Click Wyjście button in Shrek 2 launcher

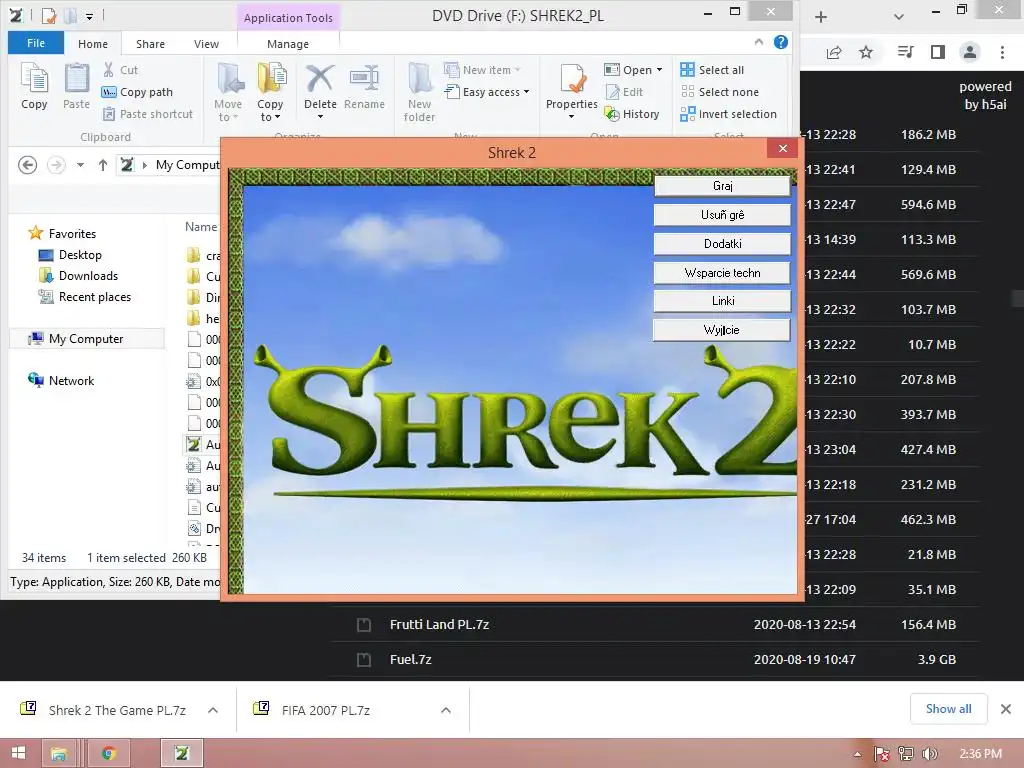[x=722, y=330]
